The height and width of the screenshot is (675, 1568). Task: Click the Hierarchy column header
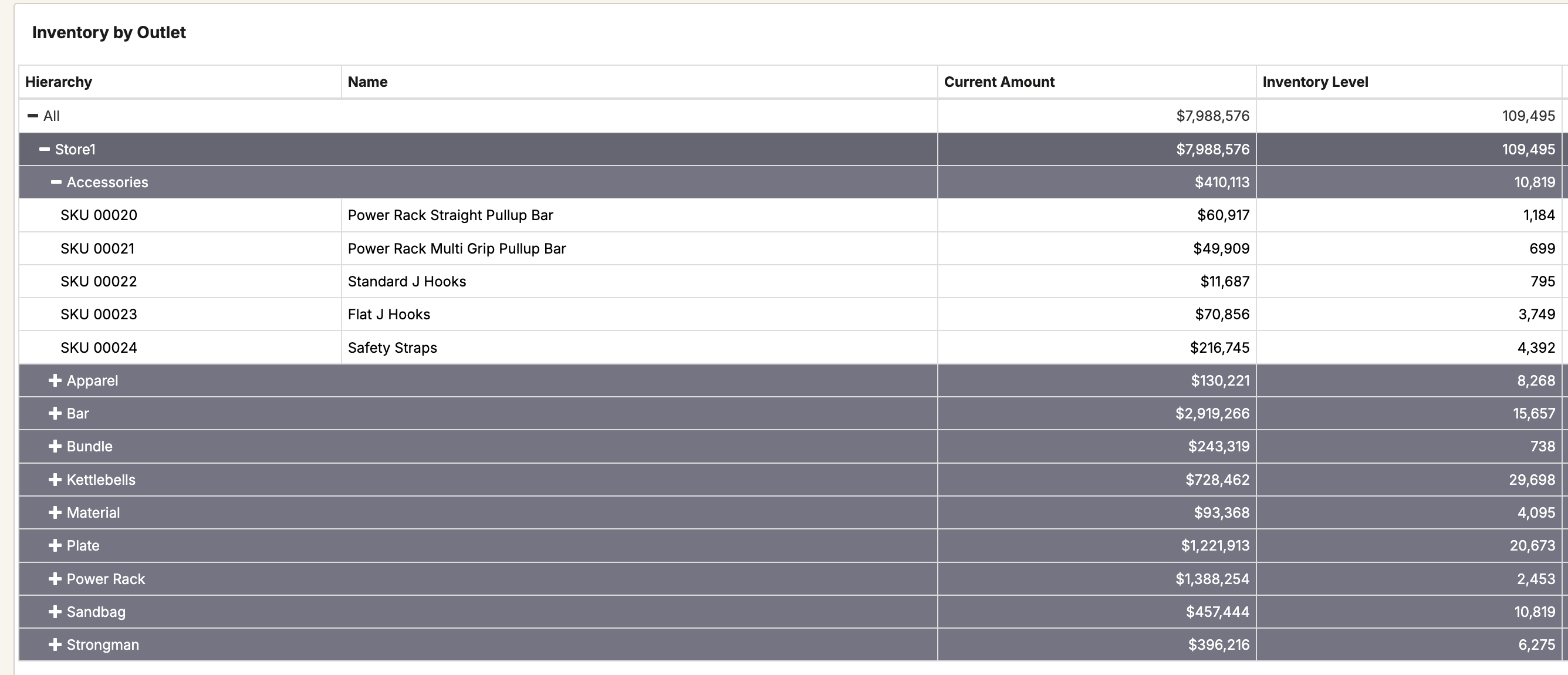pyautogui.click(x=59, y=82)
